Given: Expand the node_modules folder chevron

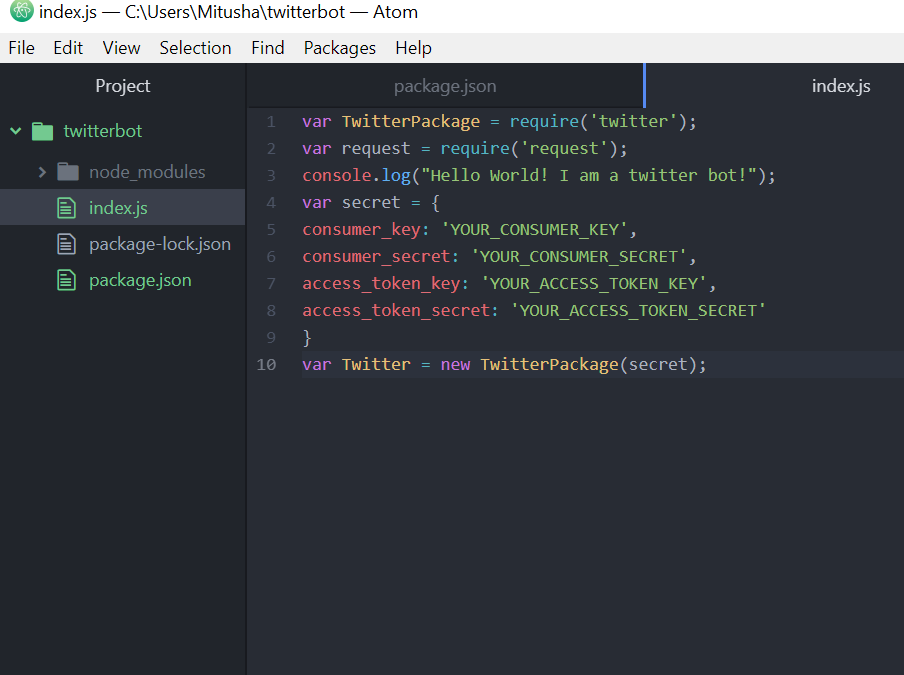Looking at the screenshot, I should click(x=42, y=172).
